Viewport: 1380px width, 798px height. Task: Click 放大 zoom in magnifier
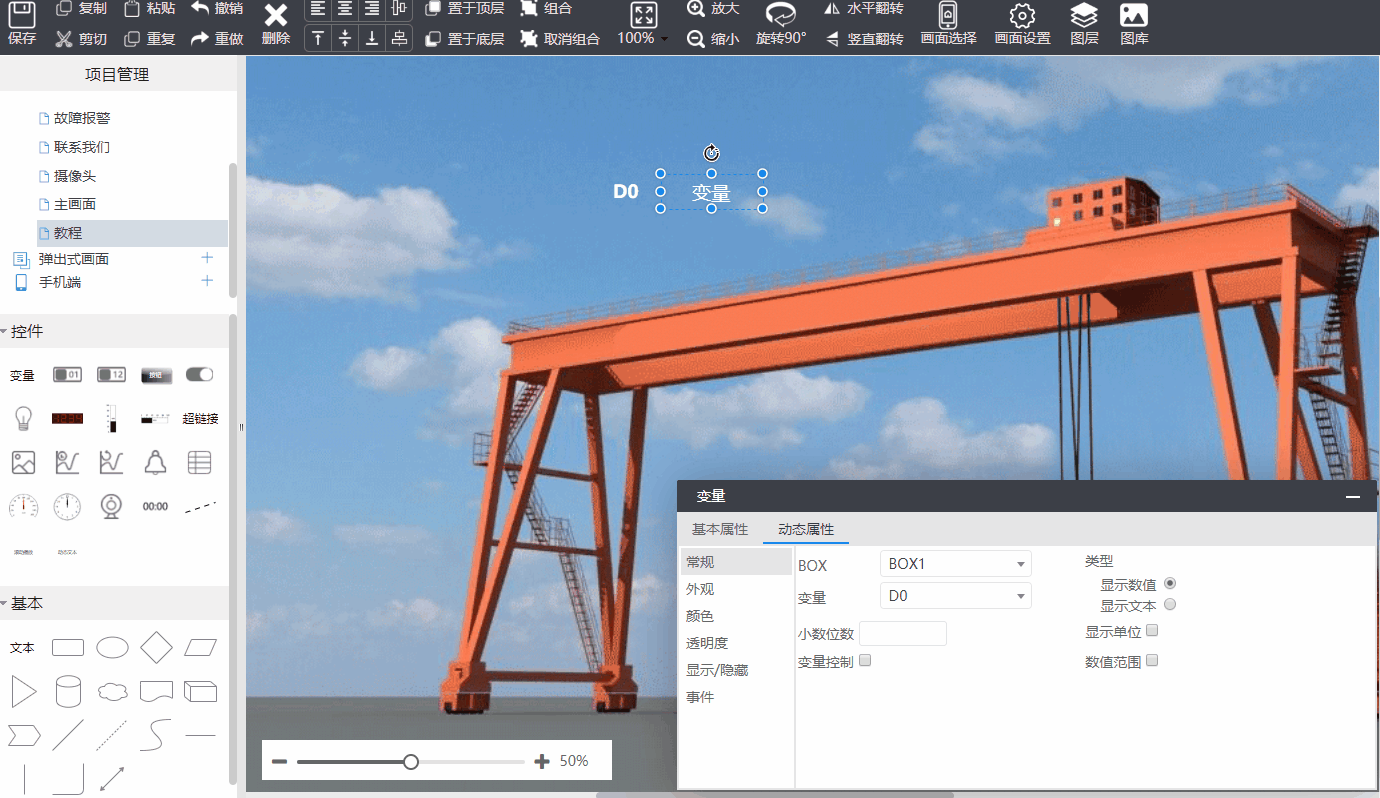[696, 8]
